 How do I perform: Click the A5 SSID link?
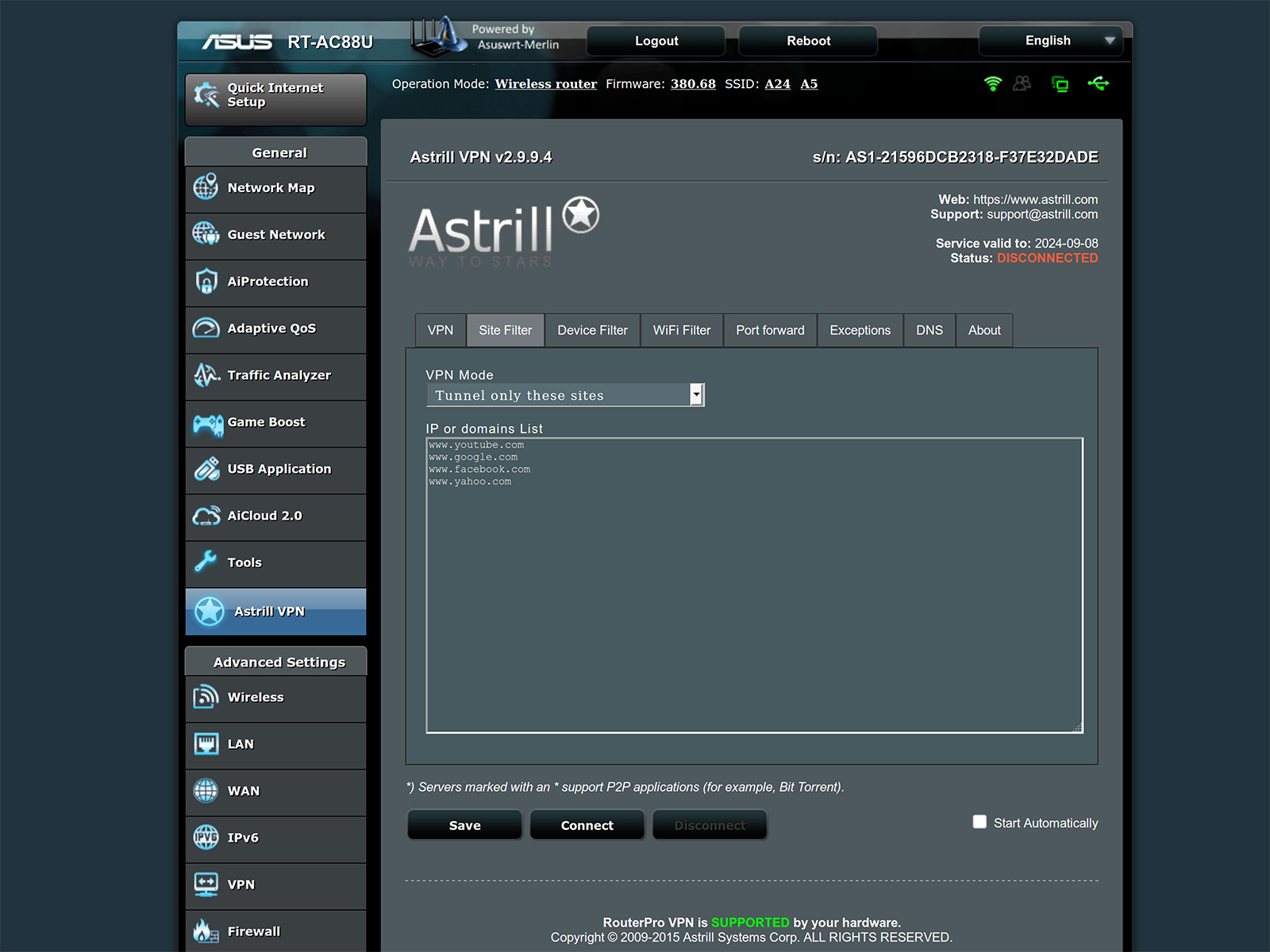click(809, 84)
